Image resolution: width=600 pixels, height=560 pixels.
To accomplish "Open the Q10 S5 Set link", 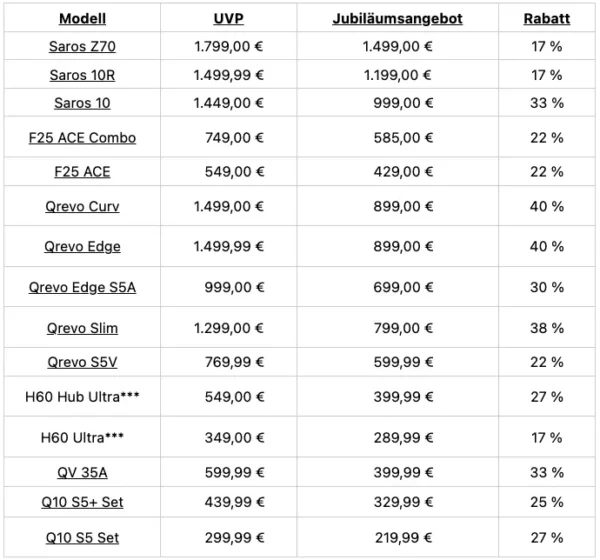I will coord(82,538).
